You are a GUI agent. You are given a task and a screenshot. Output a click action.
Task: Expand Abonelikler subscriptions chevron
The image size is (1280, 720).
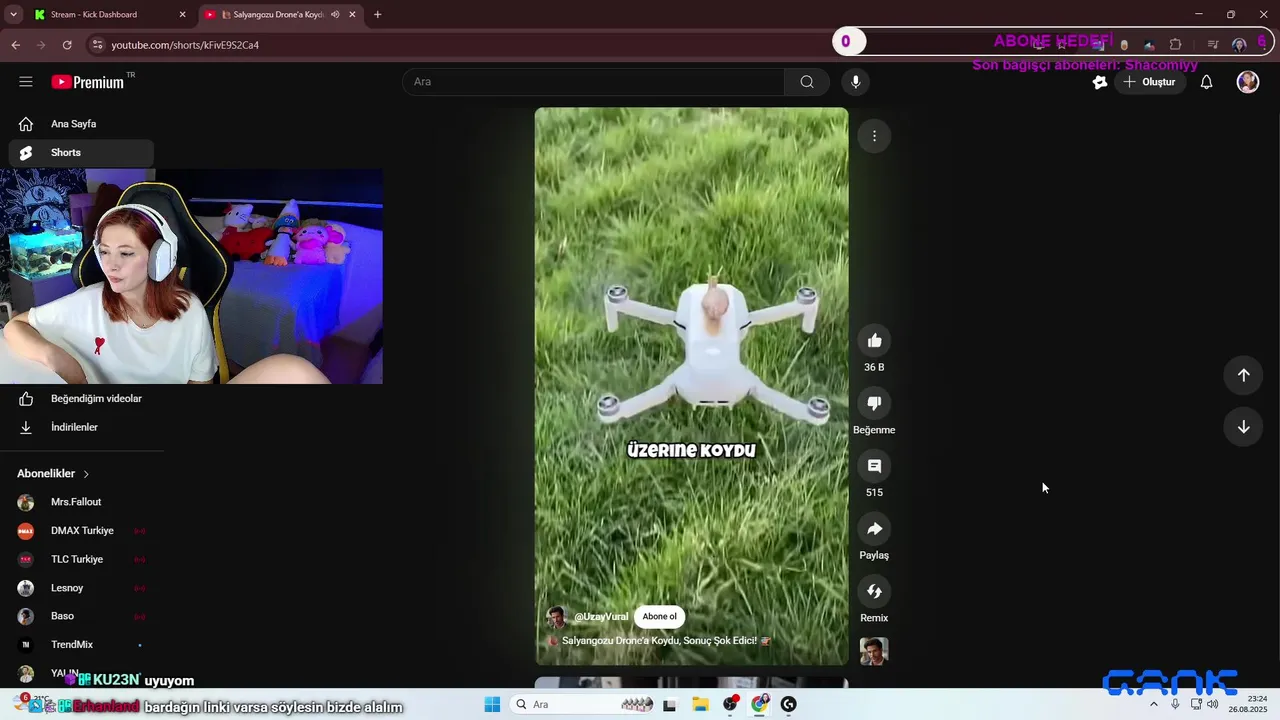coord(86,474)
